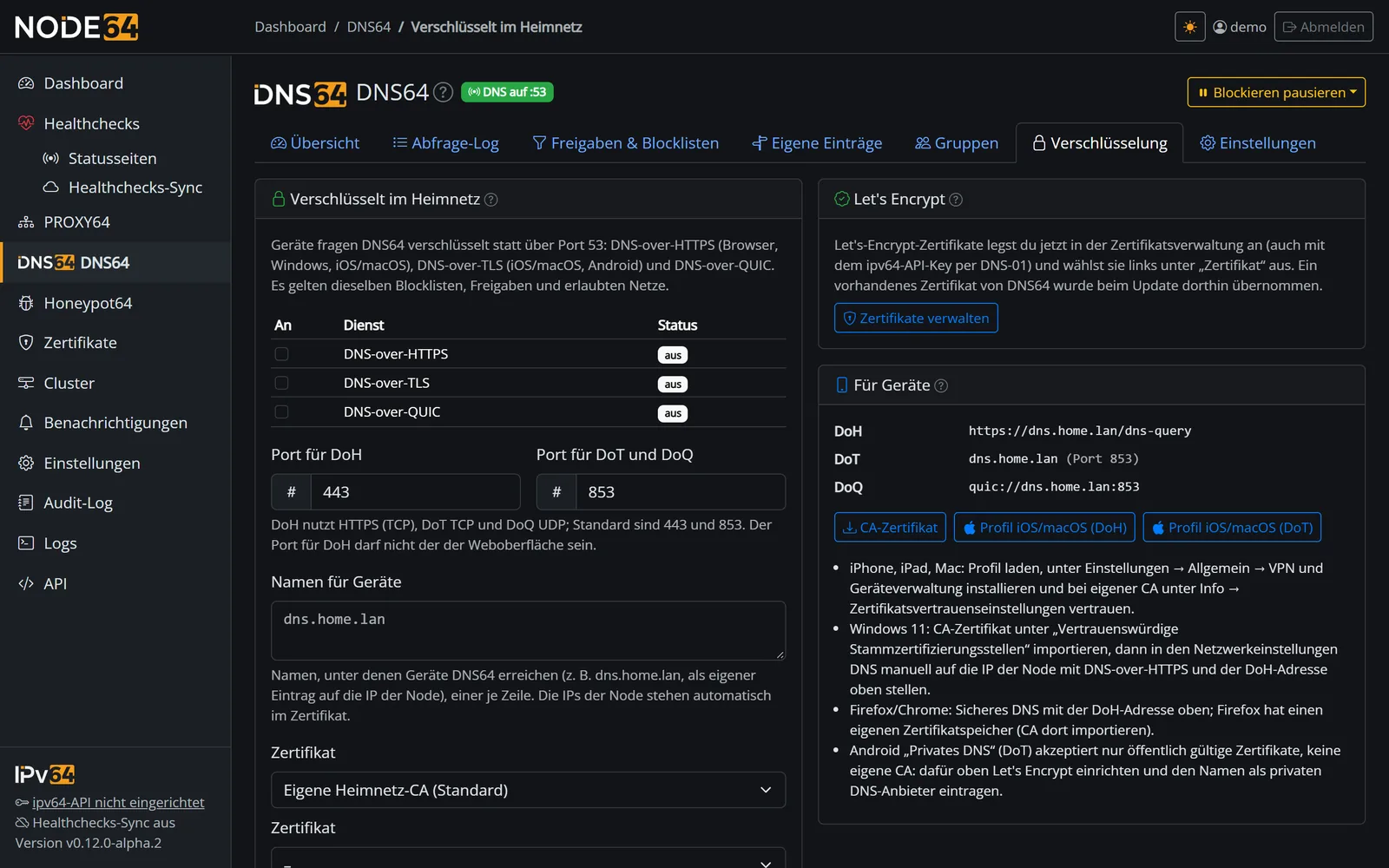Viewport: 1389px width, 868px height.
Task: Click the help icon next to DNS64 heading
Action: click(443, 92)
